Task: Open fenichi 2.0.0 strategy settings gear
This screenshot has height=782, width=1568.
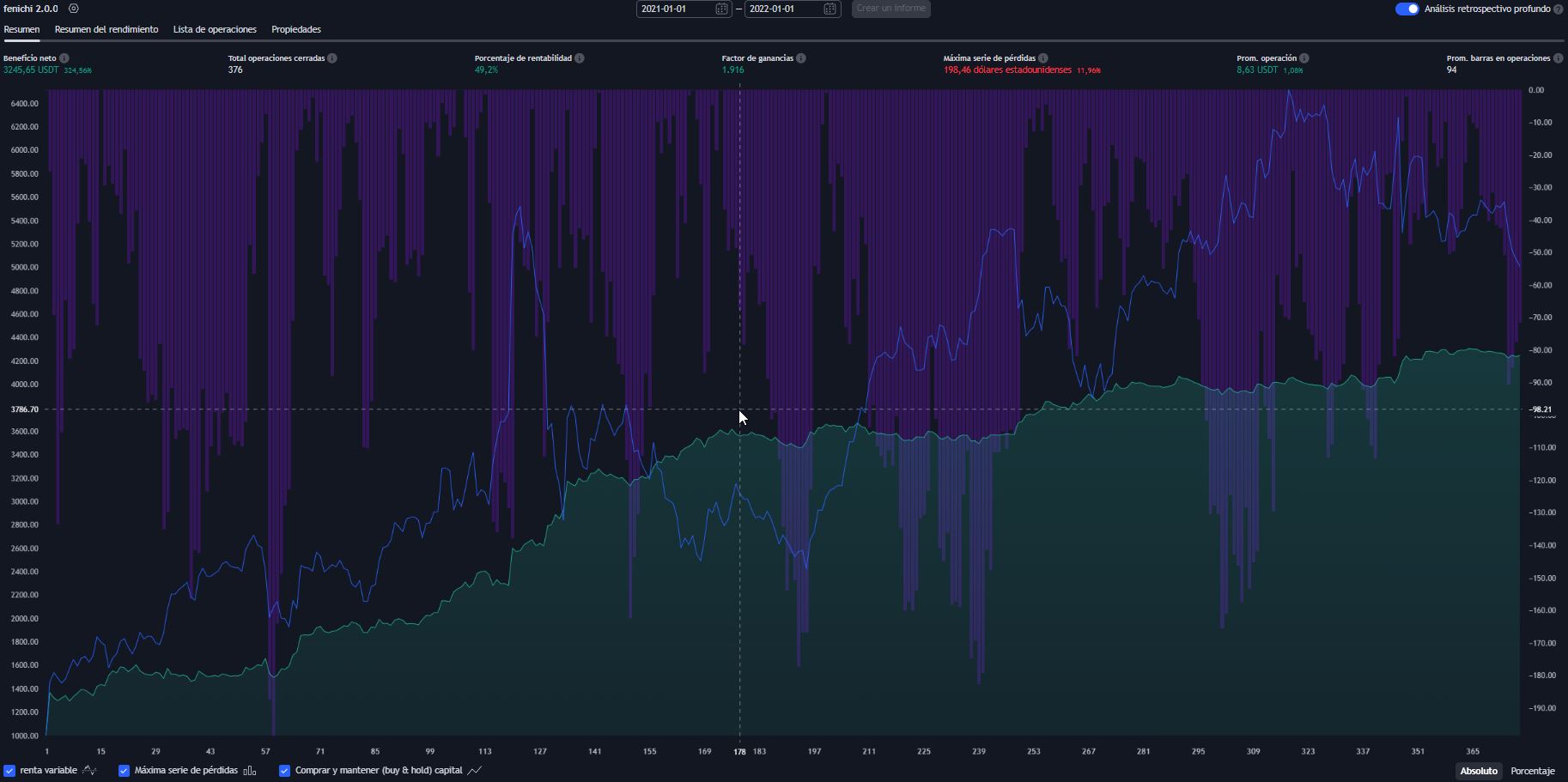Action: coord(74,9)
